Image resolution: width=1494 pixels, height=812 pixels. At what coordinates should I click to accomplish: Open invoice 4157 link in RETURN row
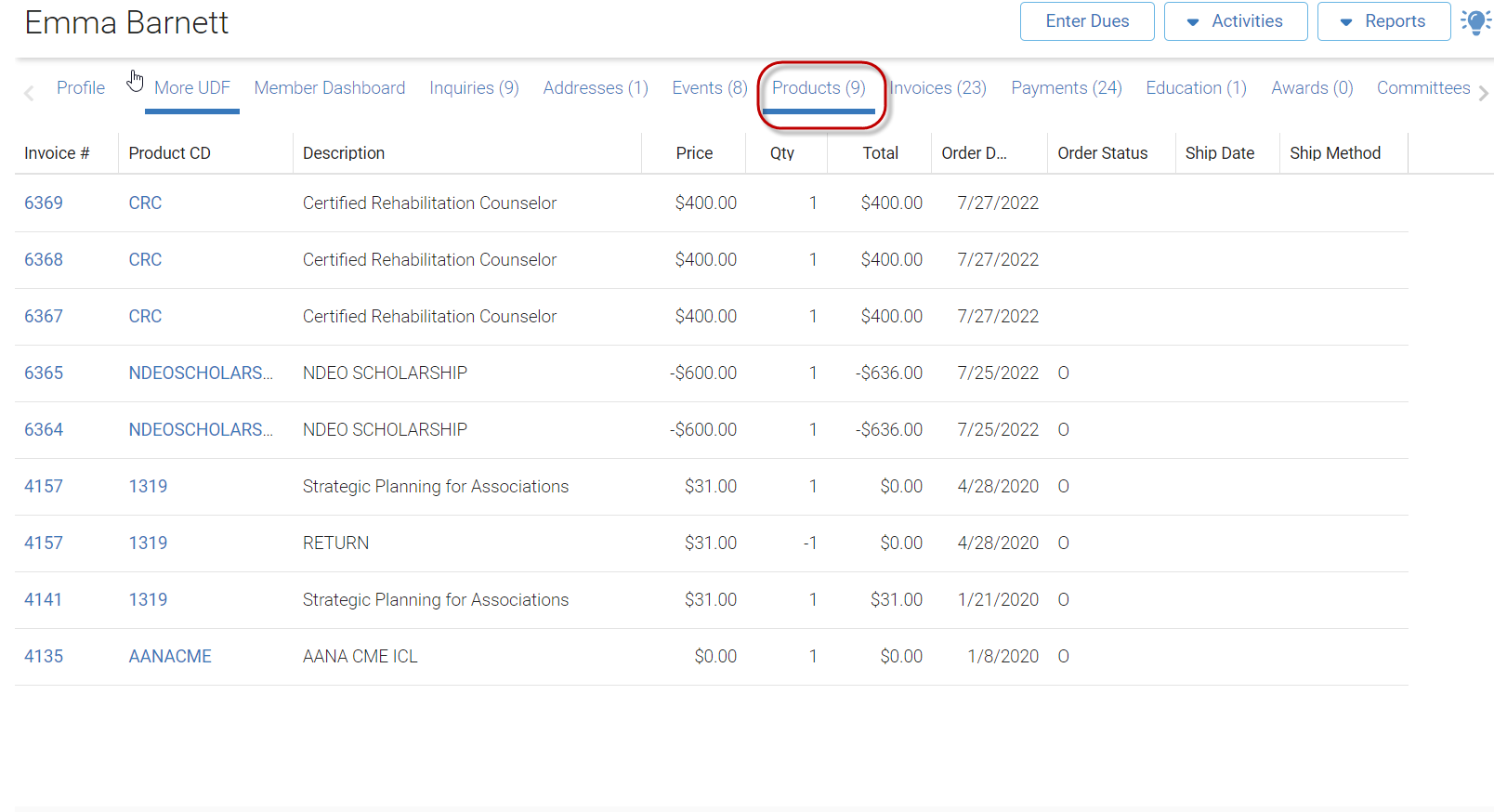tap(44, 544)
